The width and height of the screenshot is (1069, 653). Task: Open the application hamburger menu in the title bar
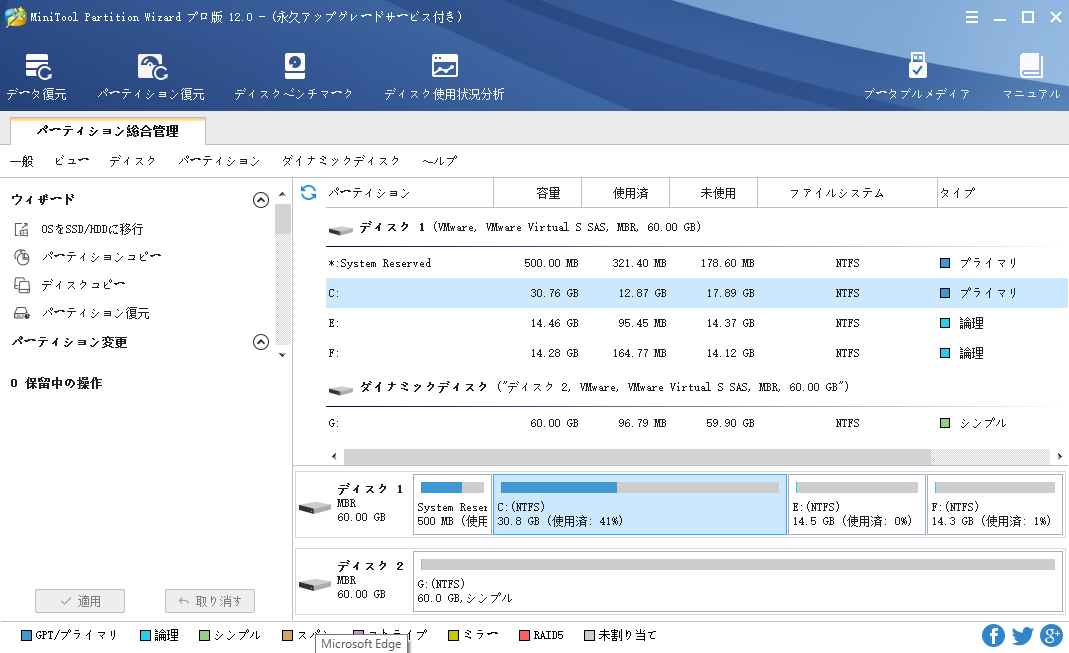click(x=972, y=17)
